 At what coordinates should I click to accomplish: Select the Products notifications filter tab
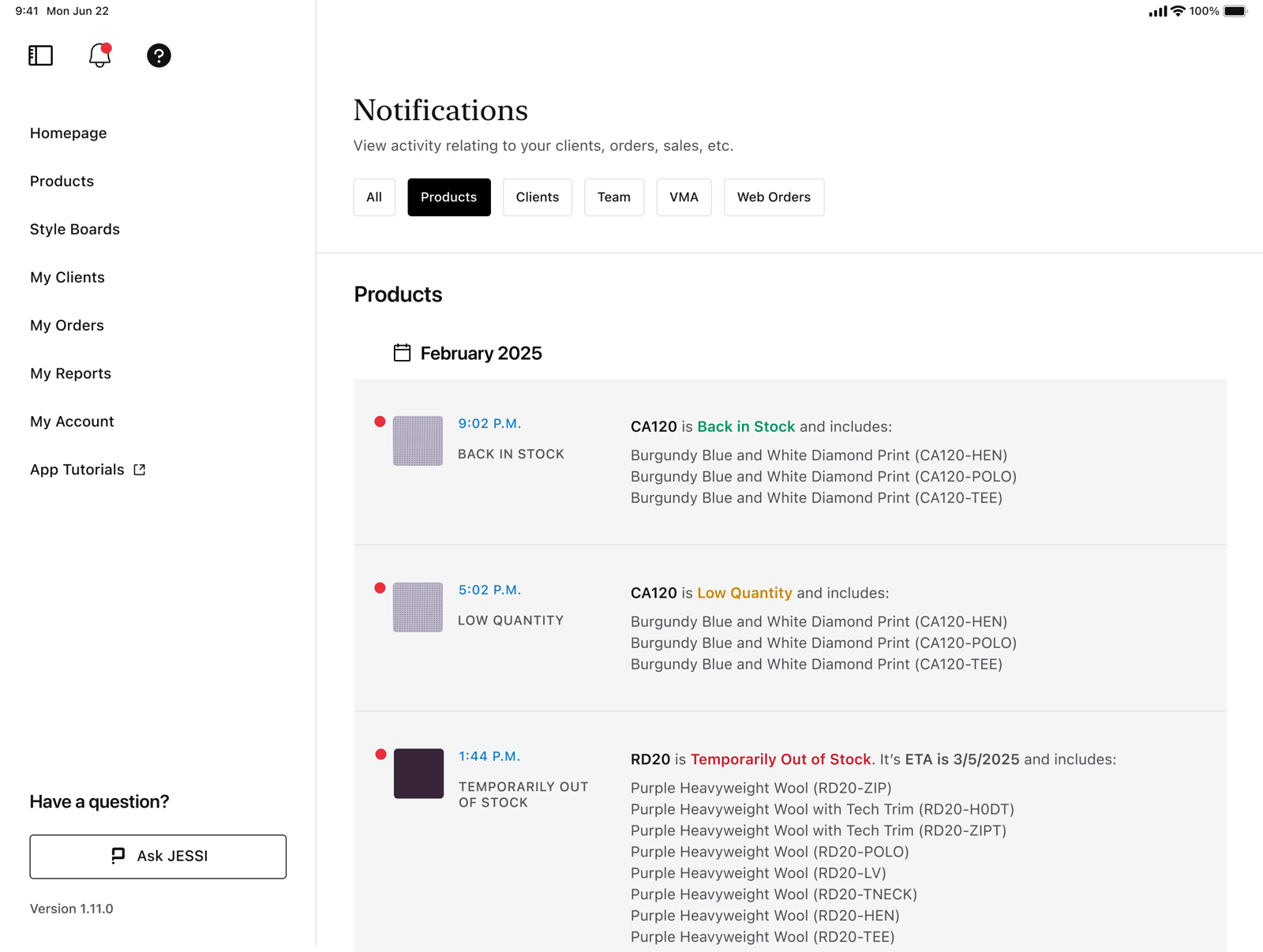(x=449, y=197)
